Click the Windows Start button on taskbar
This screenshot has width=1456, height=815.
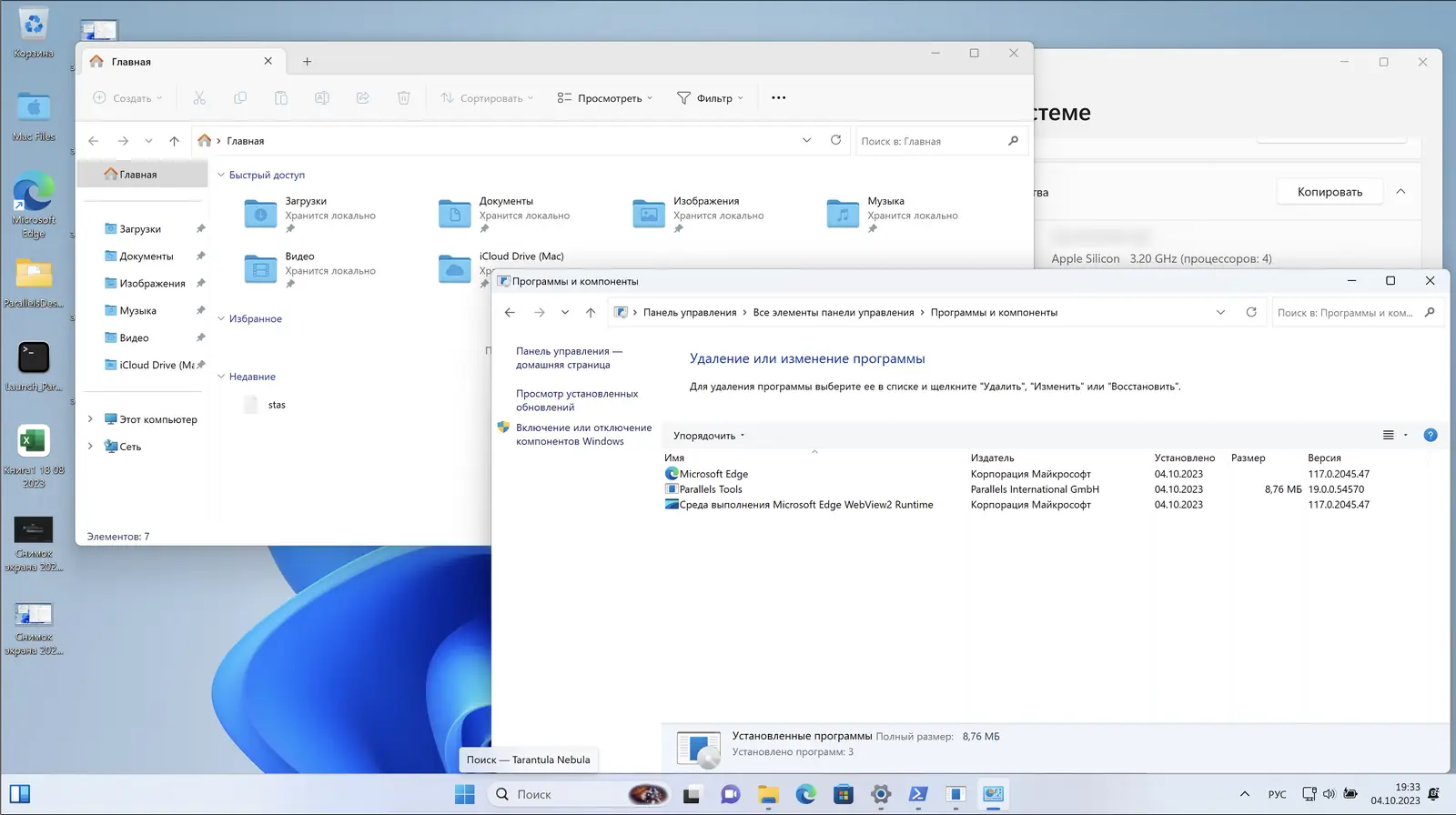pyautogui.click(x=464, y=794)
